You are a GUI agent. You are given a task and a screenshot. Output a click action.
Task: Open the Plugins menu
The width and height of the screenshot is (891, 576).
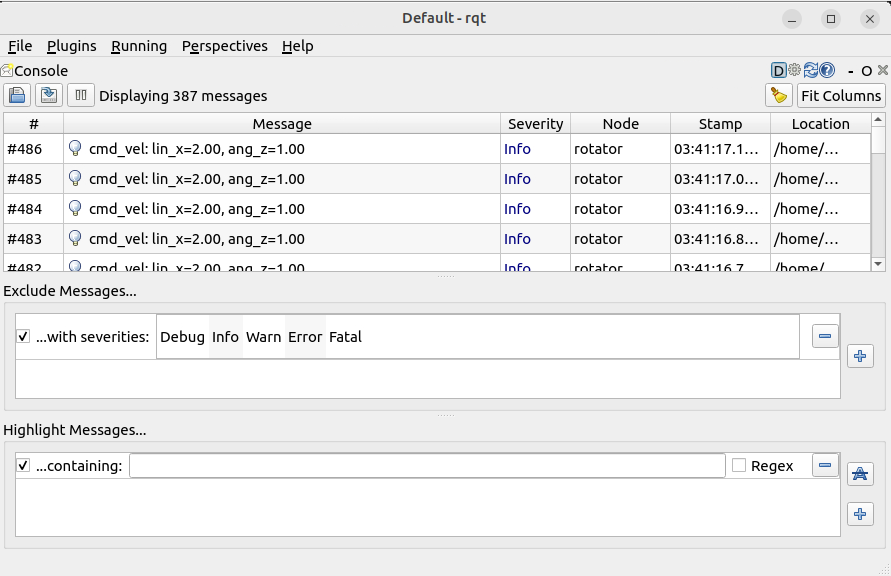[72, 46]
